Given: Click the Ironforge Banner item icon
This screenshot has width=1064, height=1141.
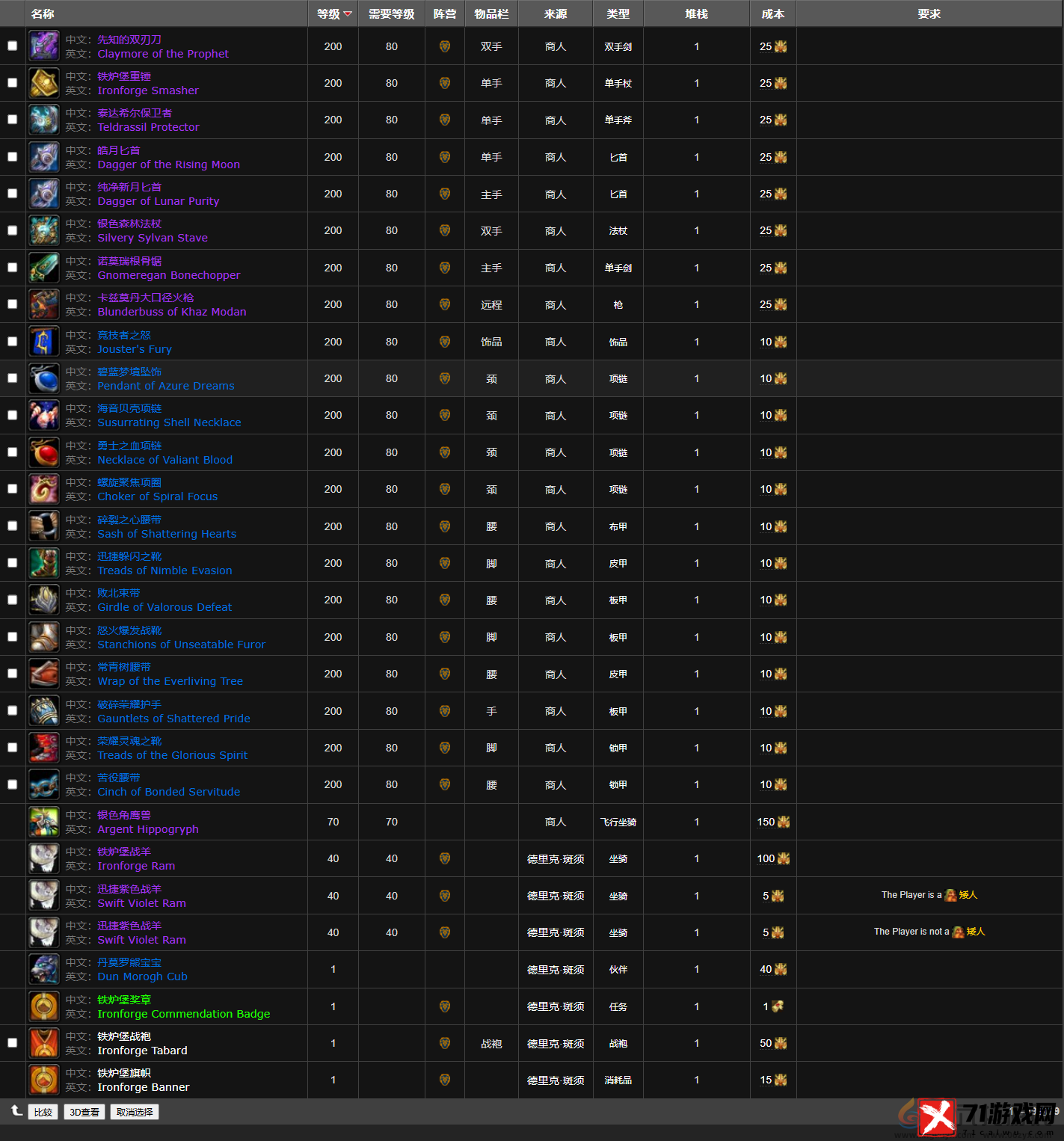Looking at the screenshot, I should 44,1080.
